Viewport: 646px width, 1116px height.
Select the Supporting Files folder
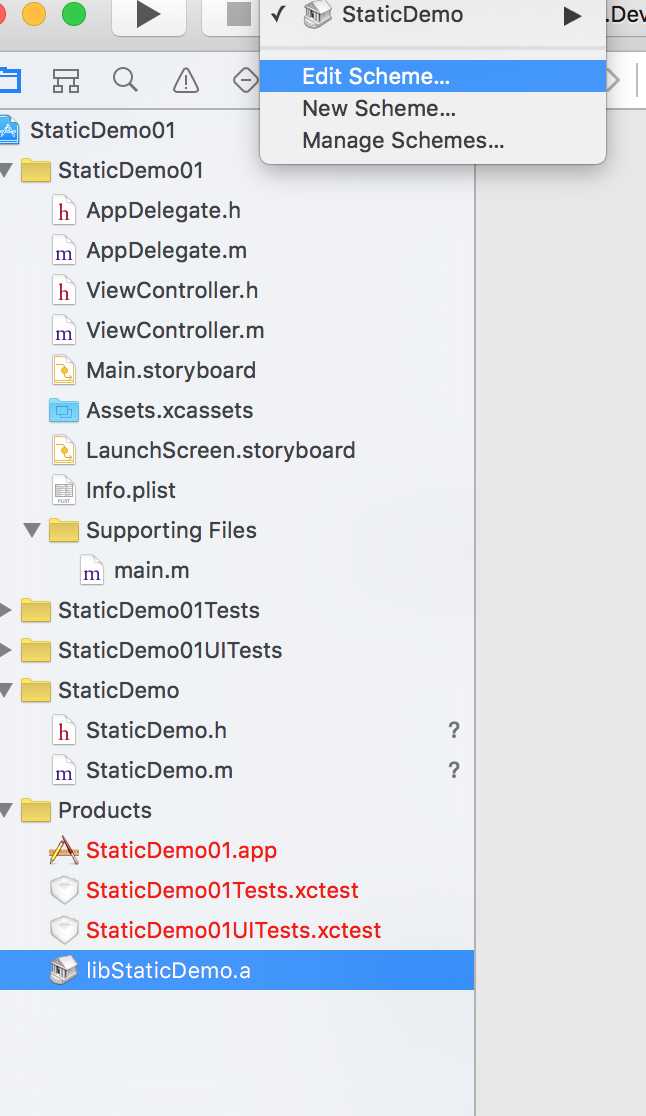171,530
